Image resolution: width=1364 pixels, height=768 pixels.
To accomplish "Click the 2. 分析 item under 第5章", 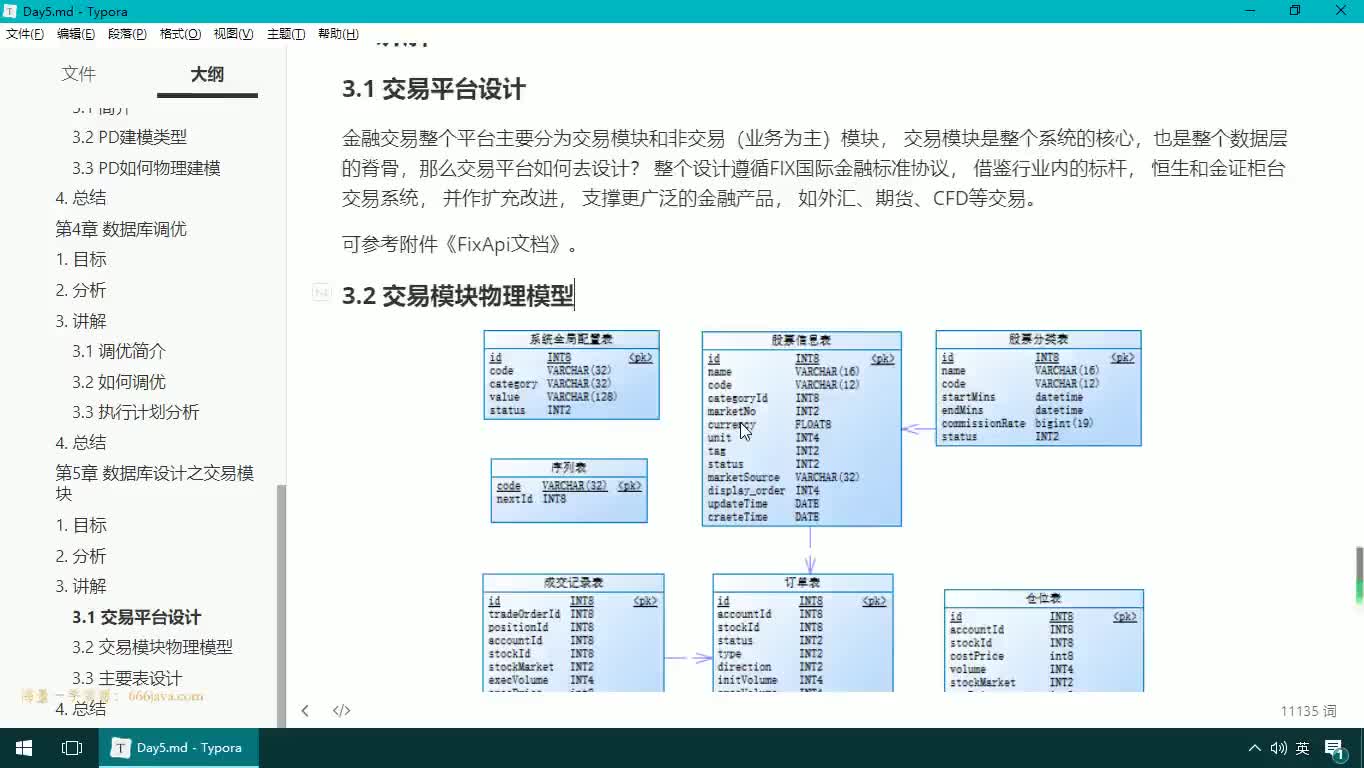I will (81, 556).
